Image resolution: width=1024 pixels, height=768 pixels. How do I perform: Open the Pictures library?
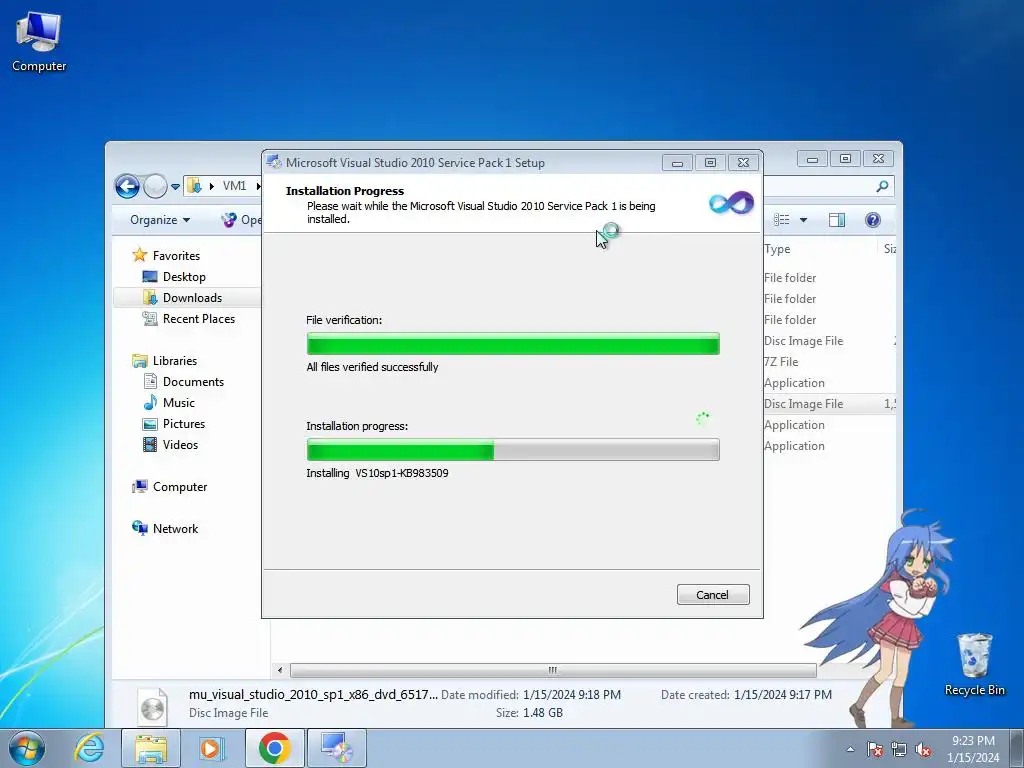click(184, 424)
